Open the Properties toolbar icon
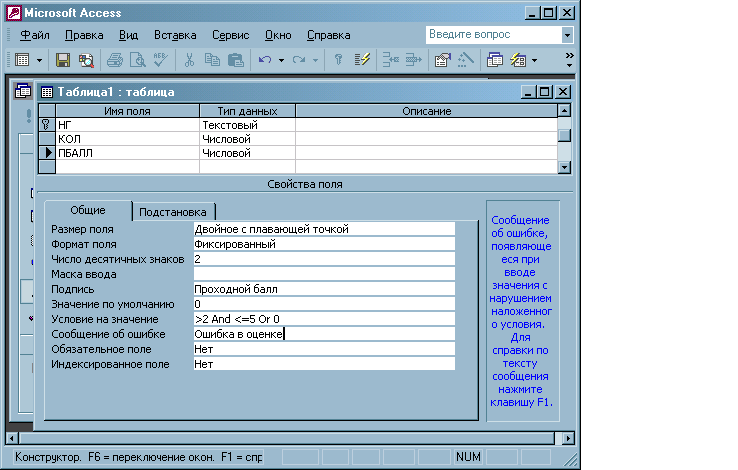 click(442, 60)
